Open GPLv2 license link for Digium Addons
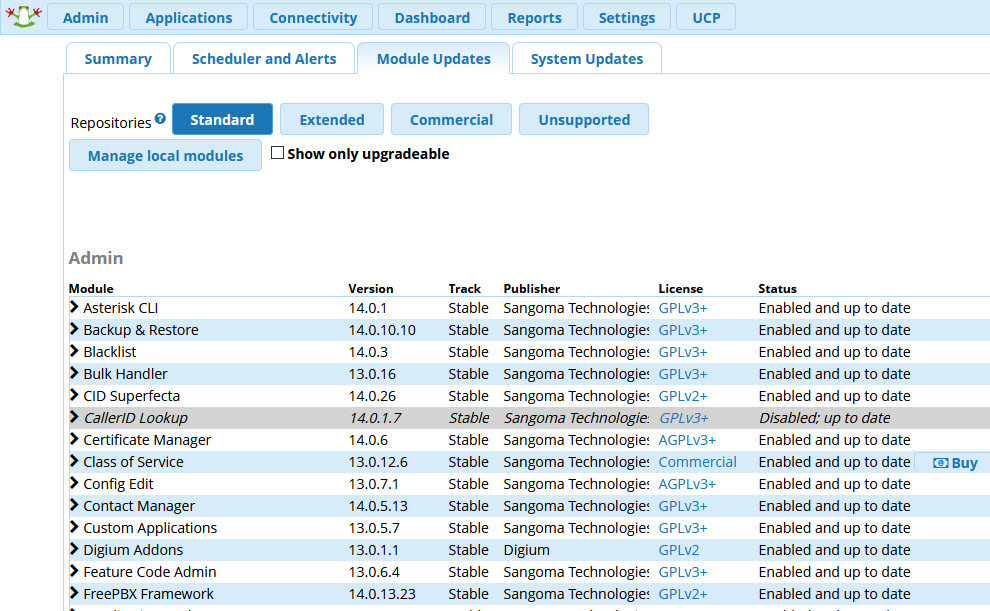 679,550
